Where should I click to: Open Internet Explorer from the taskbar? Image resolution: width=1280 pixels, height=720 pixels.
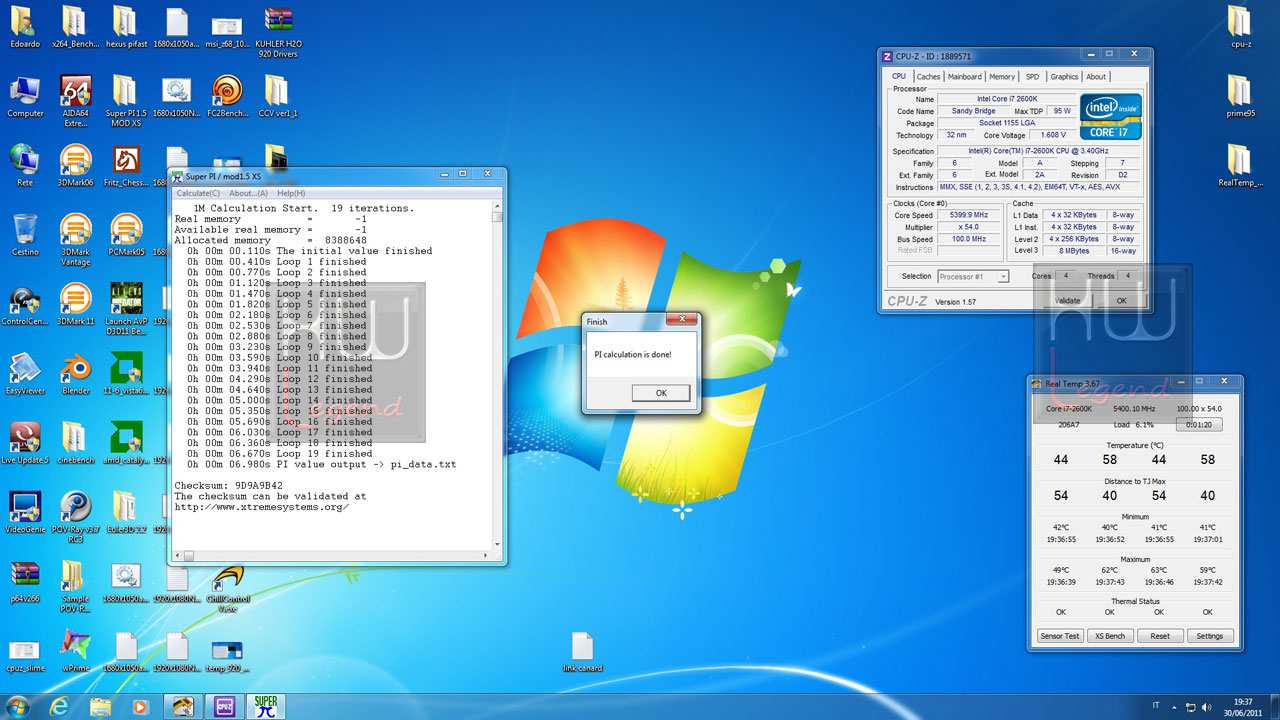click(x=59, y=707)
